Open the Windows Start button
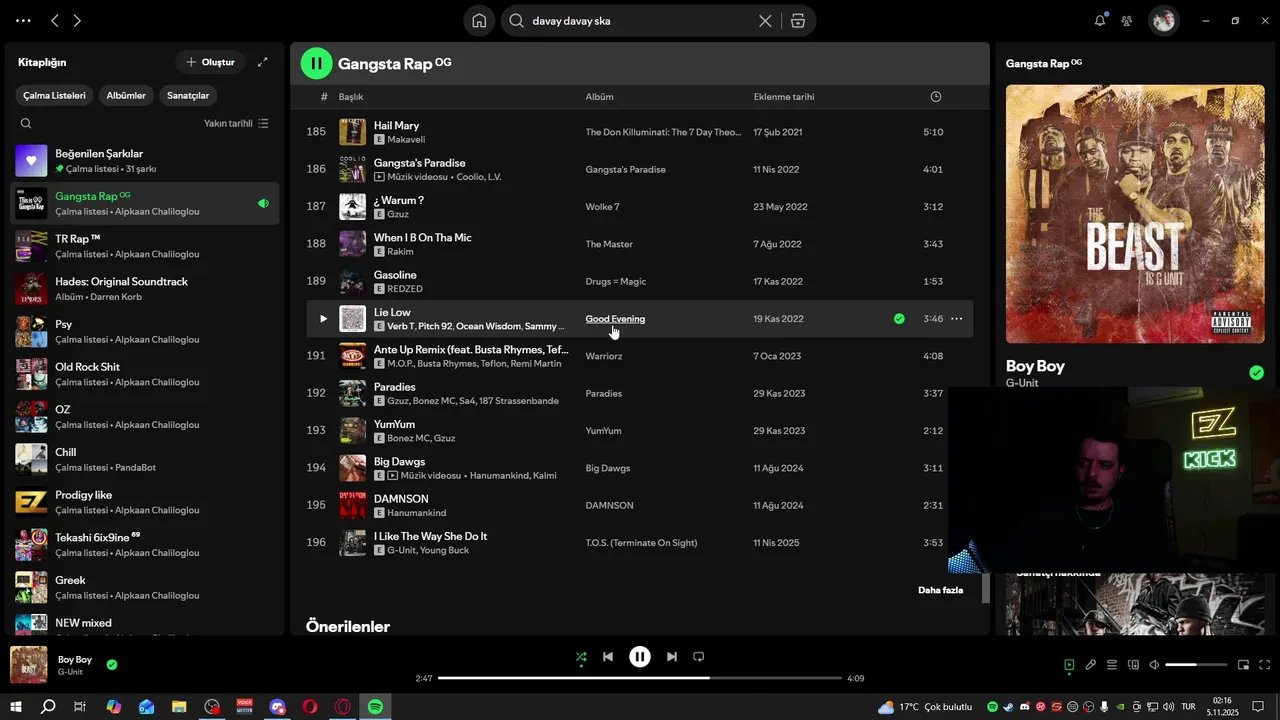Viewport: 1280px width, 720px height. click(x=16, y=707)
